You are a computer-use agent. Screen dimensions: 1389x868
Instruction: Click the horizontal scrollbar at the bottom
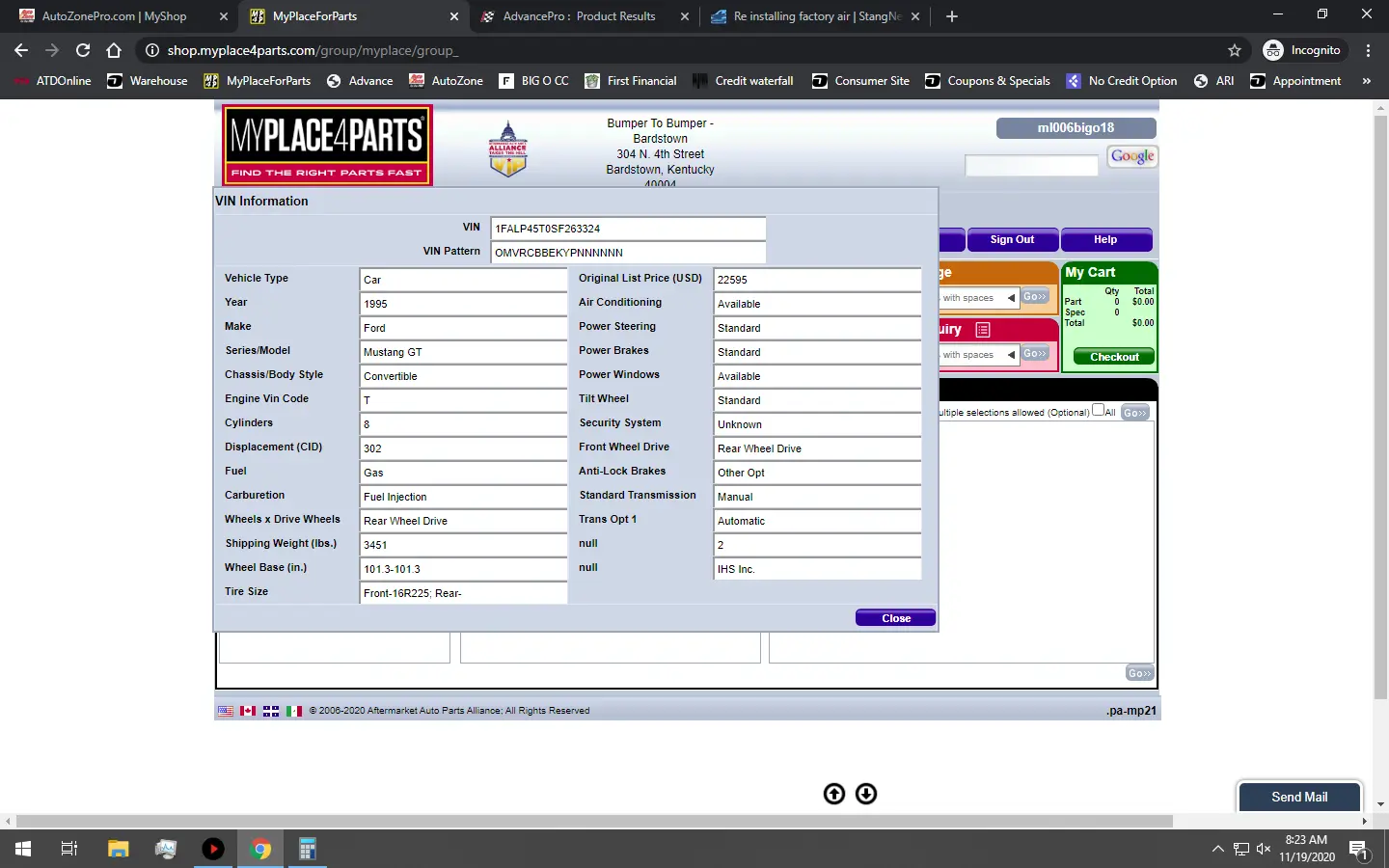point(594,821)
